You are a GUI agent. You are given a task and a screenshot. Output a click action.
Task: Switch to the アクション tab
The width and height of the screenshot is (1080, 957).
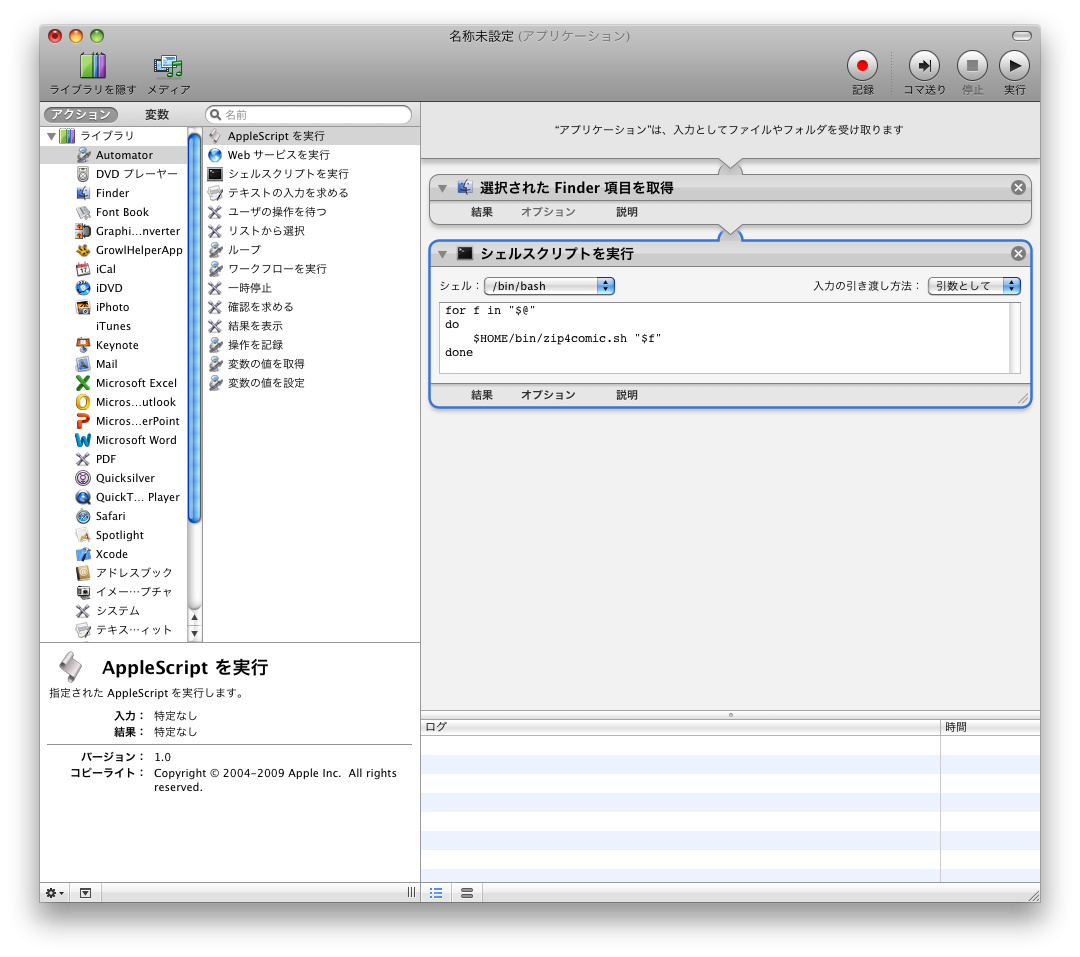(x=81, y=114)
